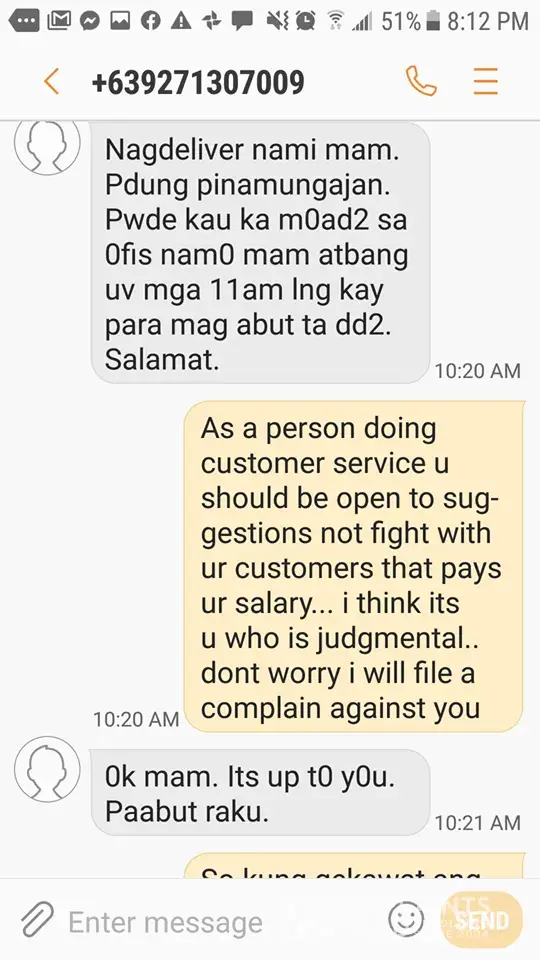
Task: Tap the paperclip attachment icon
Action: point(38,921)
